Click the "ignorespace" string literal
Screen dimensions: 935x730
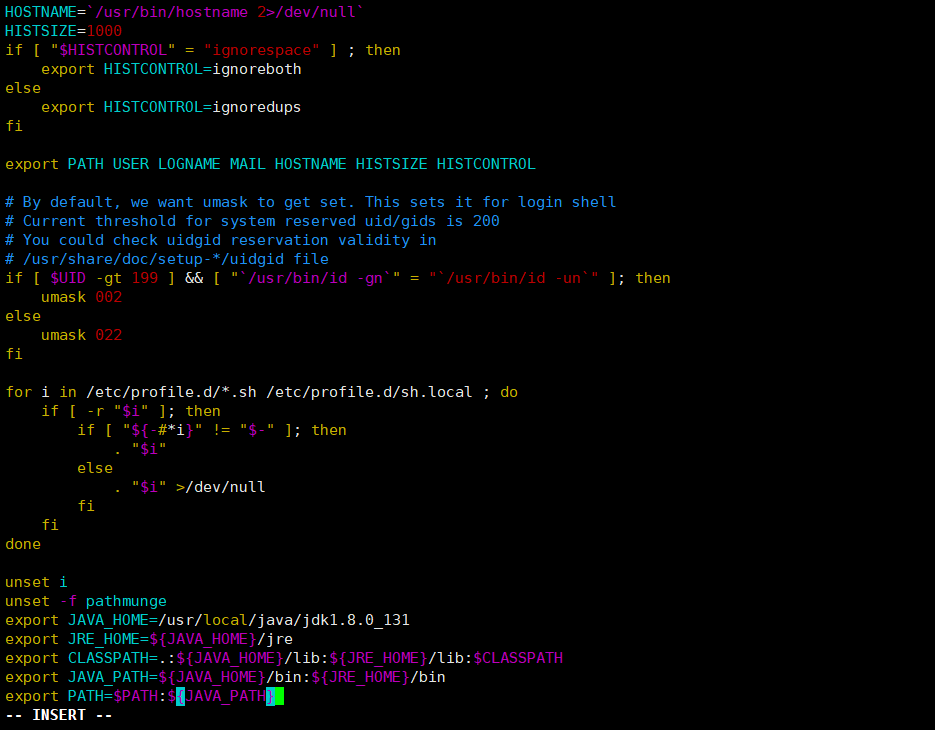(x=261, y=50)
